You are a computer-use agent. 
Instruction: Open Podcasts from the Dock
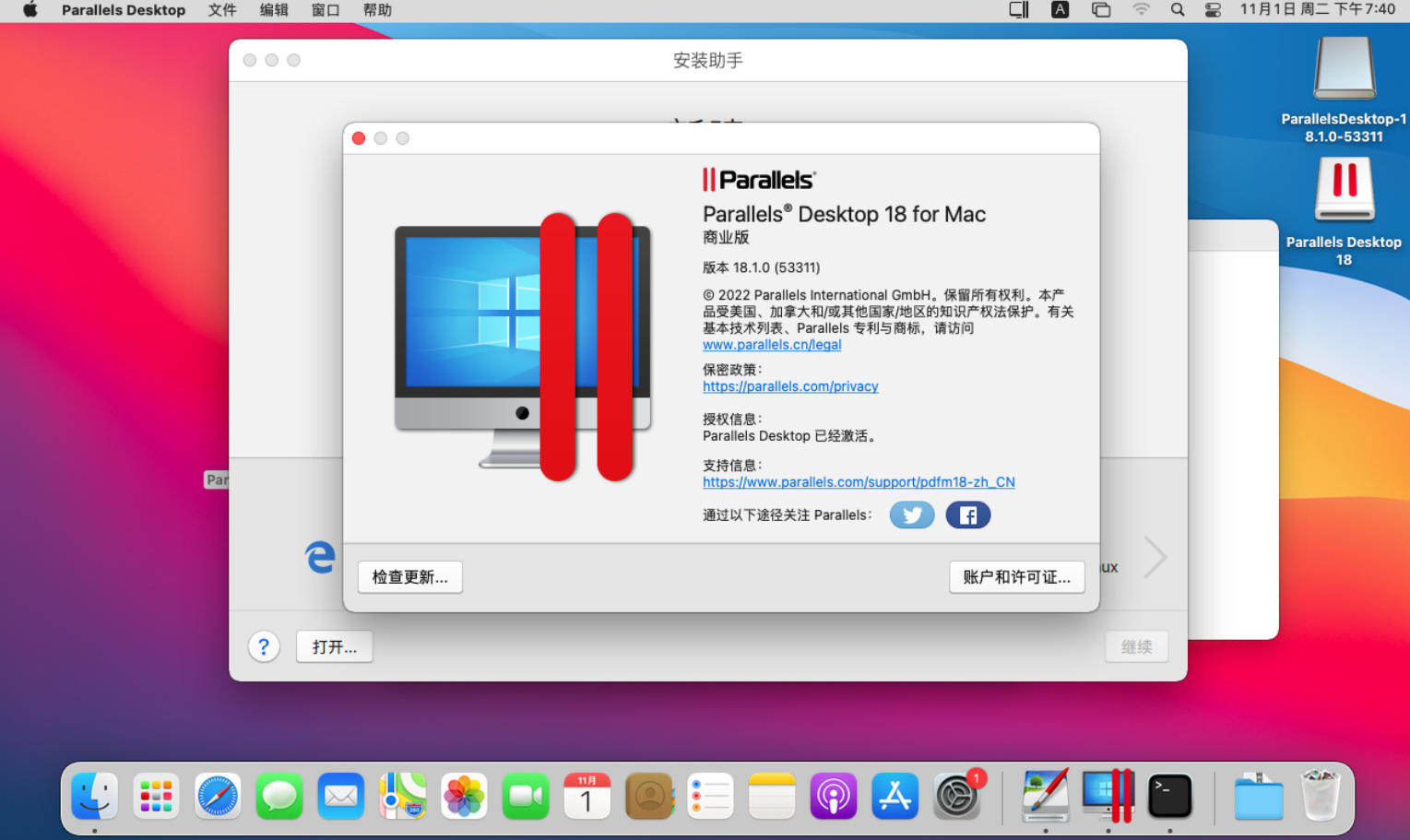click(834, 796)
